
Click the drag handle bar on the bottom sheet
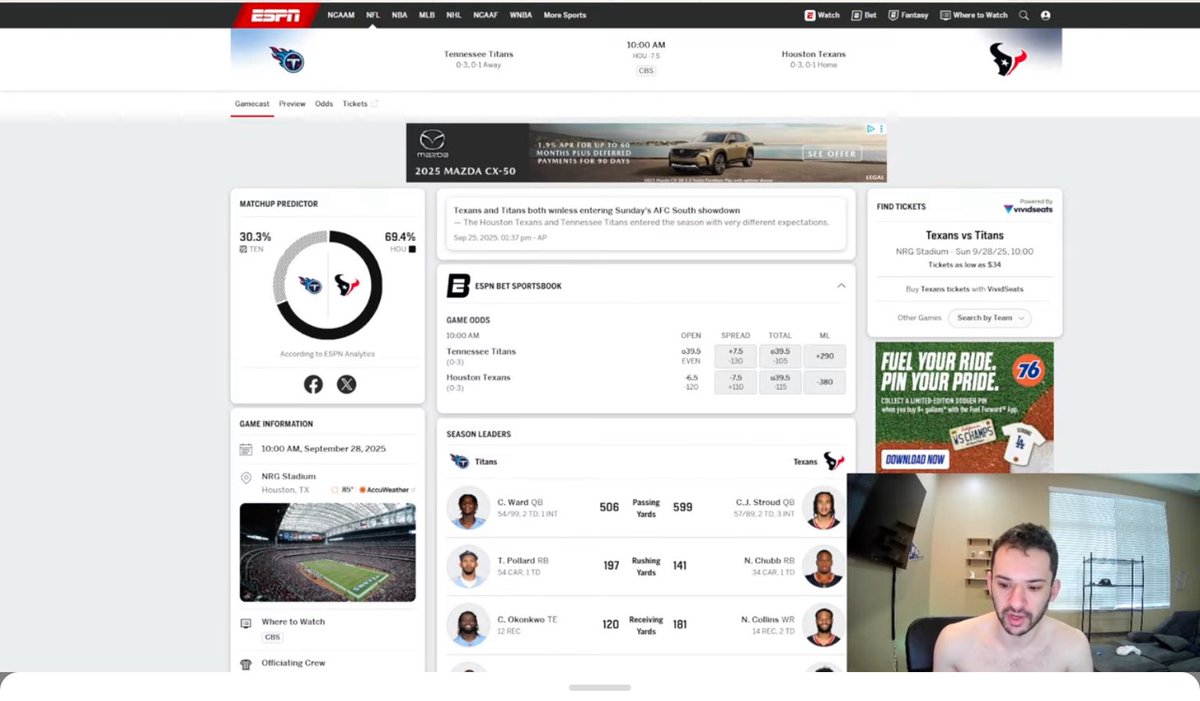[600, 688]
